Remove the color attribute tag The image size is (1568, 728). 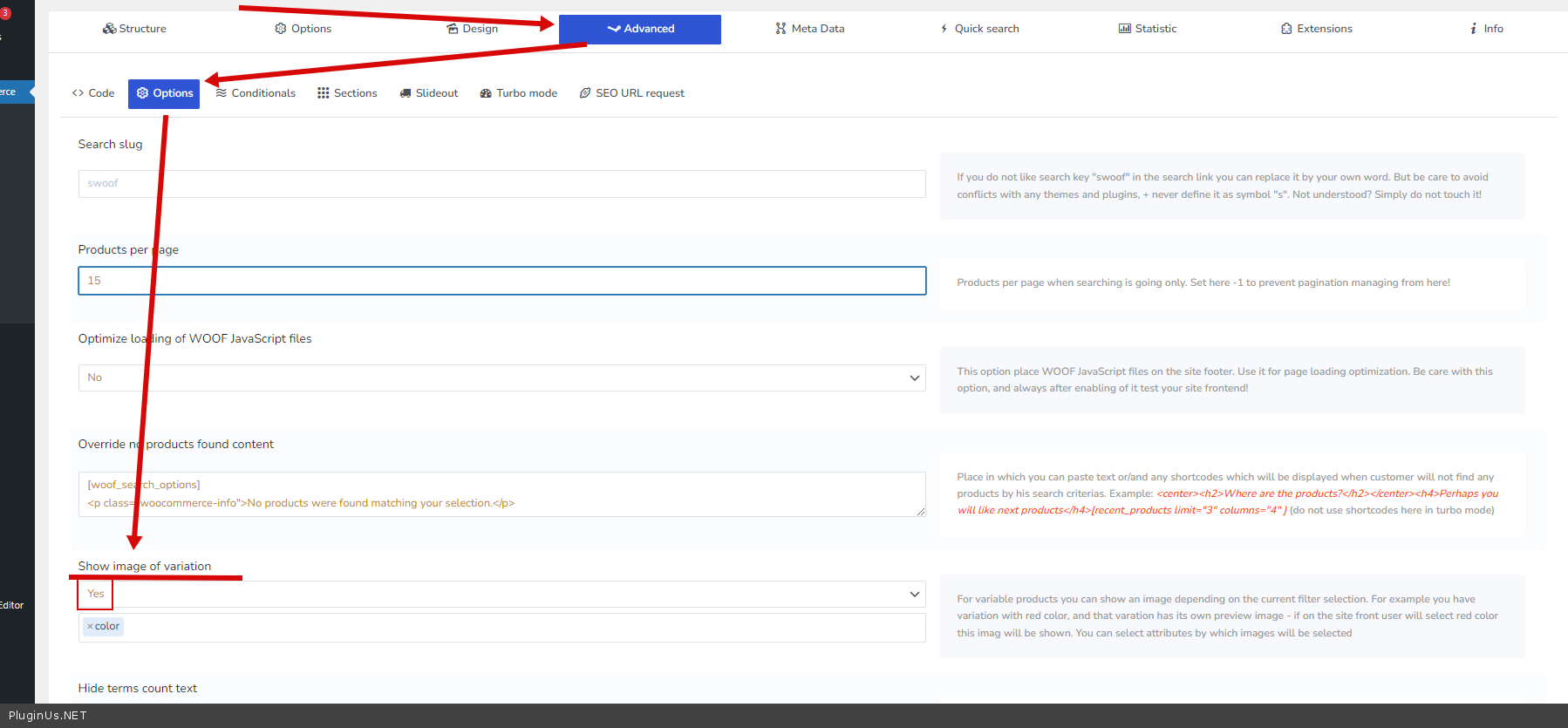(90, 626)
